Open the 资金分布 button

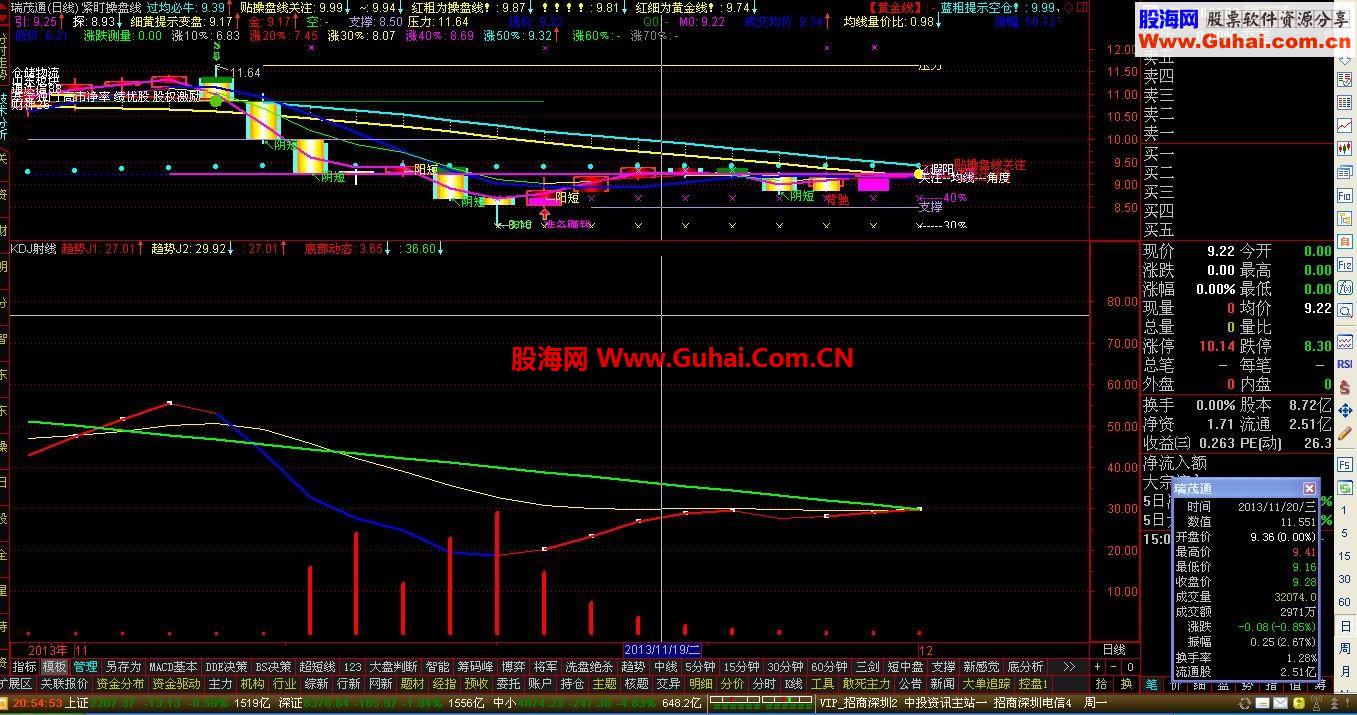121,684
